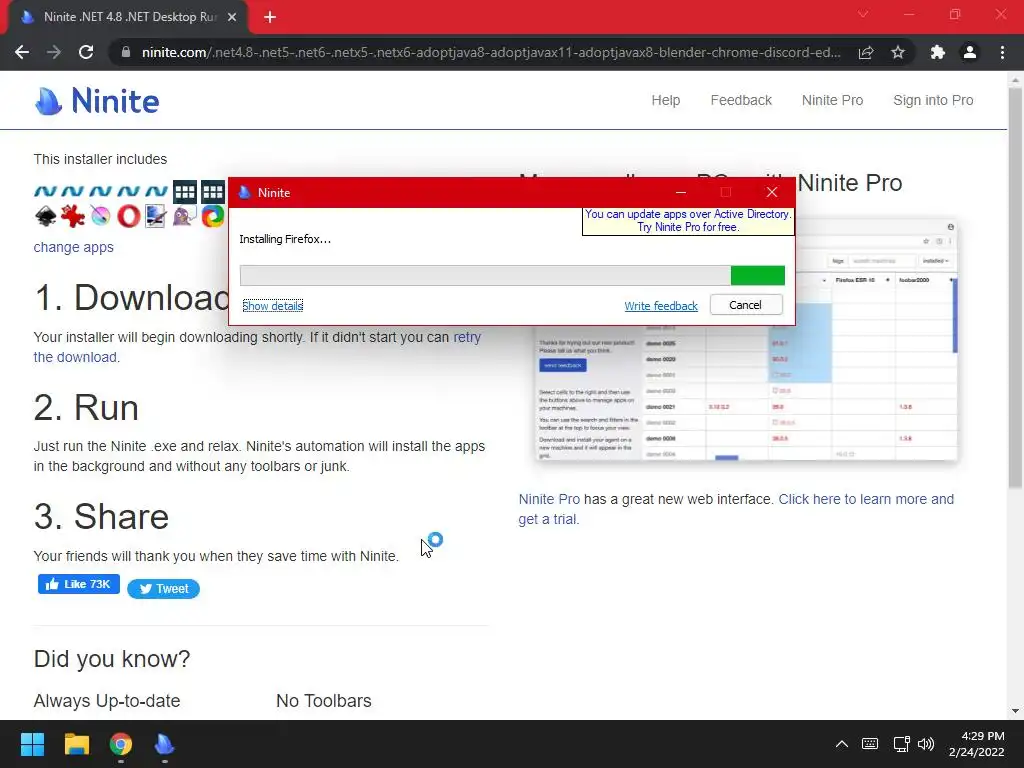
Task: Click the purple Pidgin icon
Action: coord(185,216)
